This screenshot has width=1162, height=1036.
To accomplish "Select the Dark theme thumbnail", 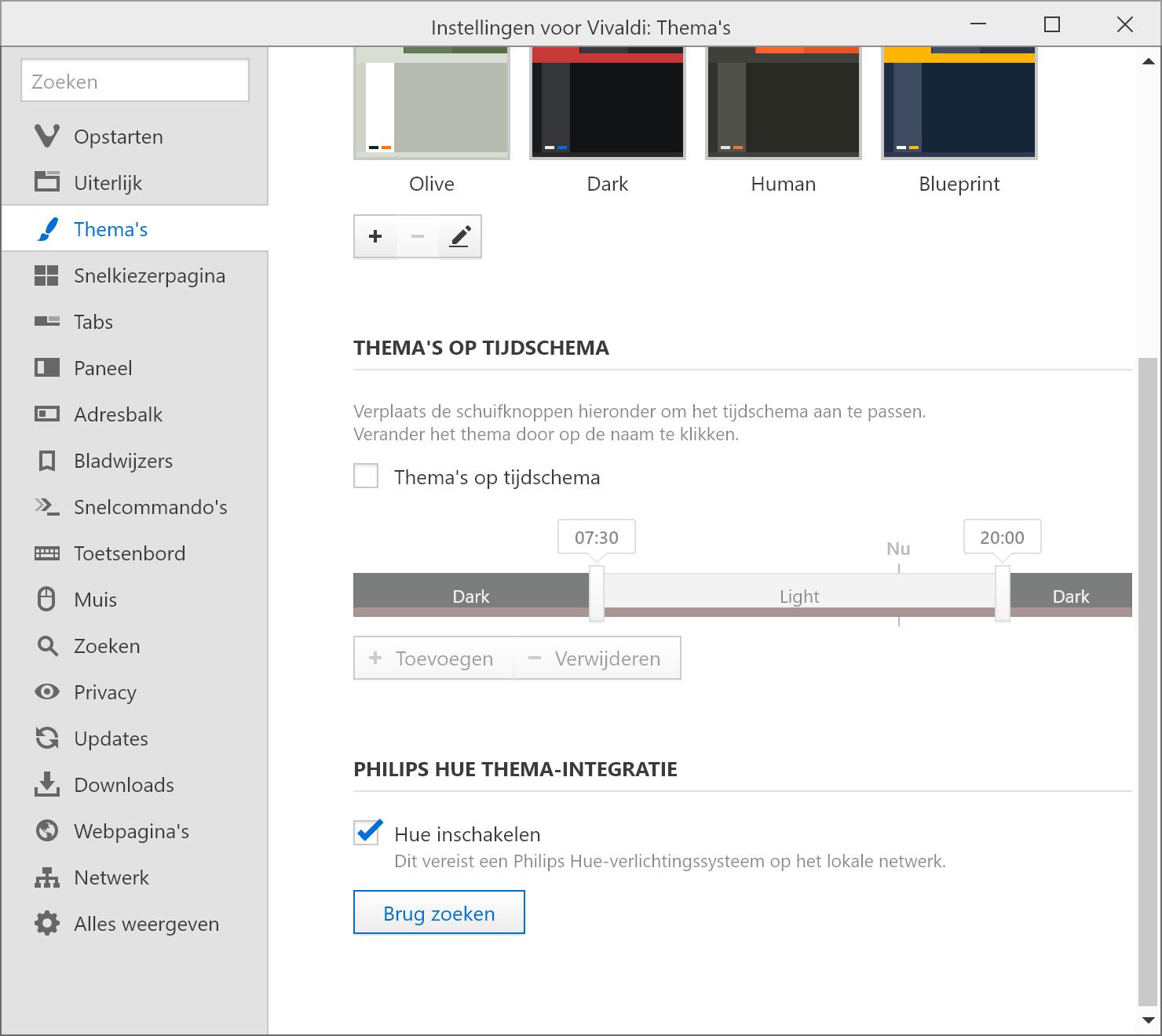I will point(608,103).
